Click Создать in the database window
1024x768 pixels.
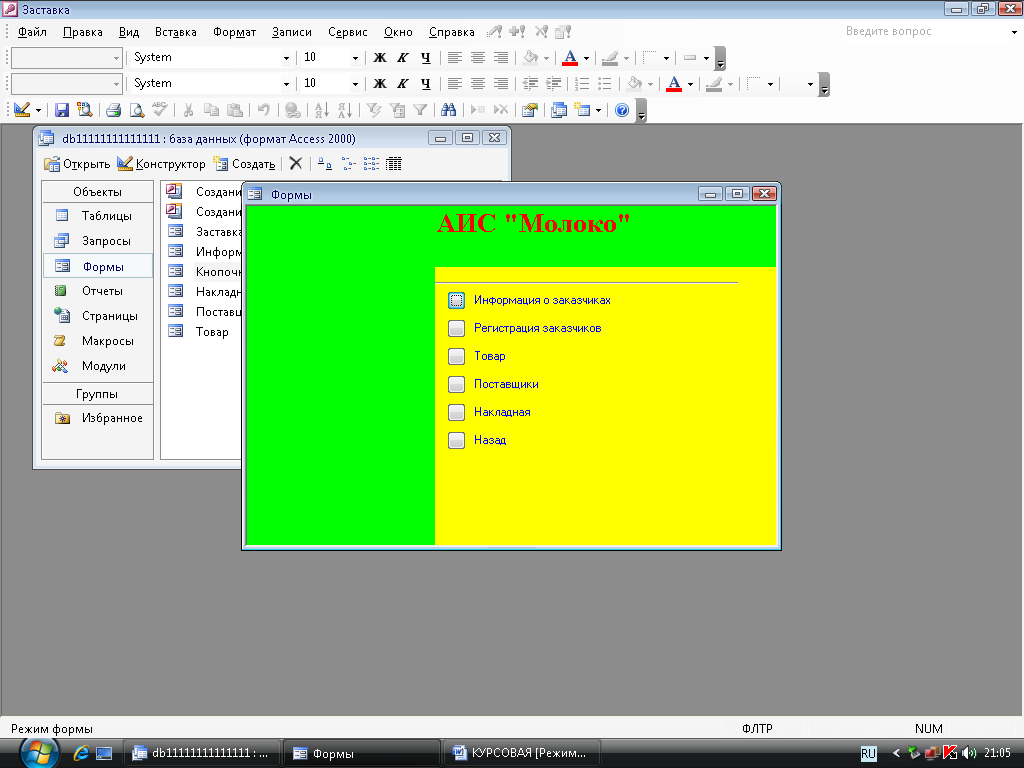pos(245,164)
